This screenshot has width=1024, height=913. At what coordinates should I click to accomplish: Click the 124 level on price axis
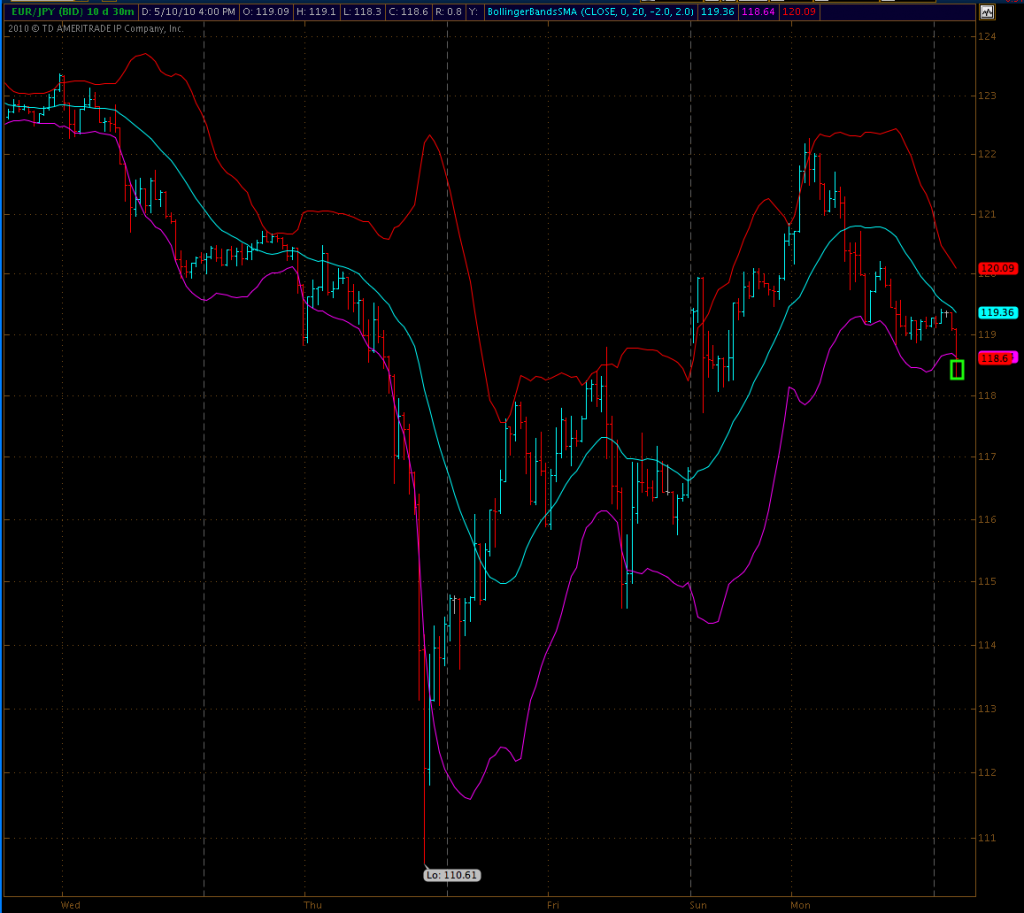coord(988,37)
